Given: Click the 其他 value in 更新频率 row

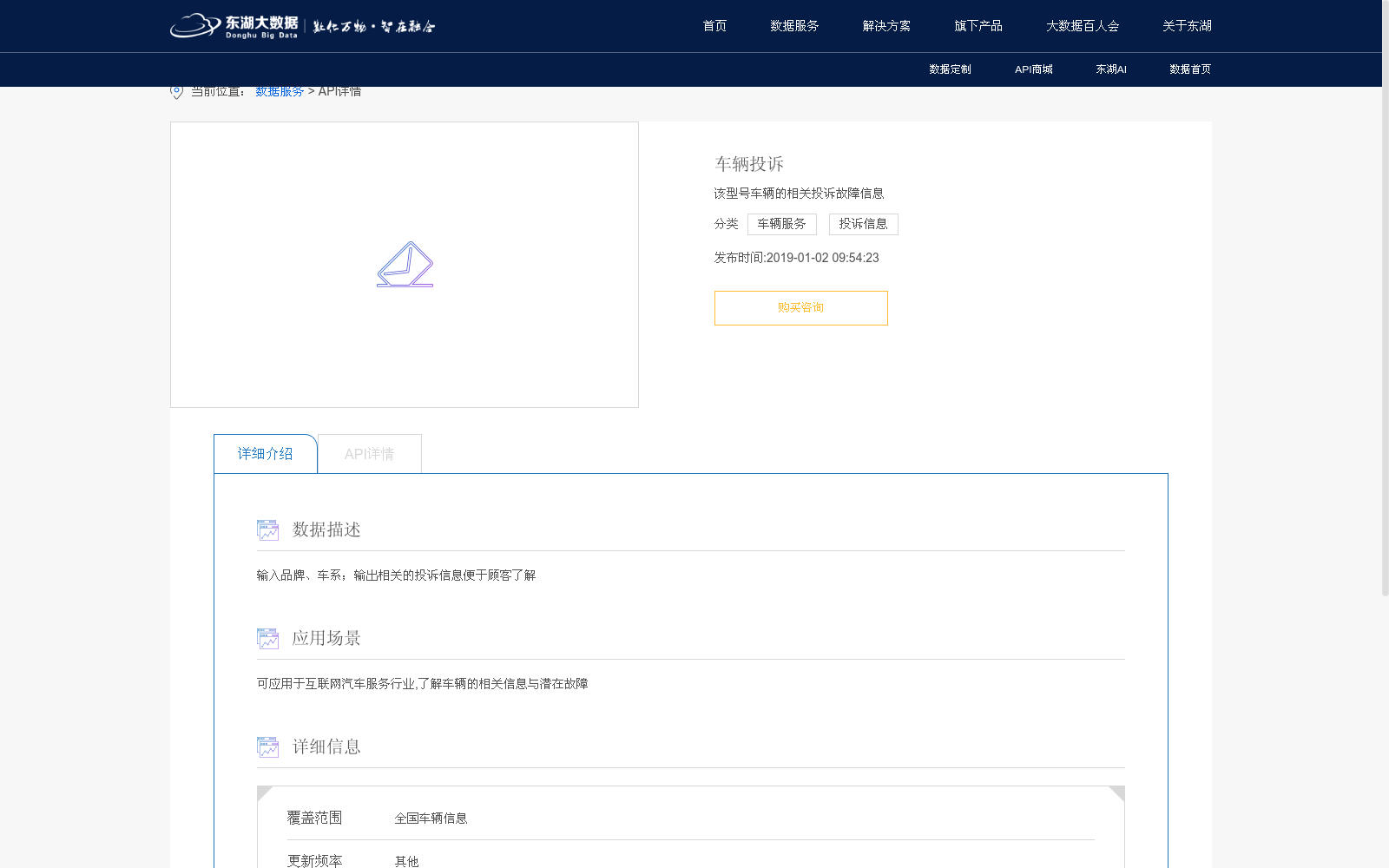Looking at the screenshot, I should pos(406,862).
